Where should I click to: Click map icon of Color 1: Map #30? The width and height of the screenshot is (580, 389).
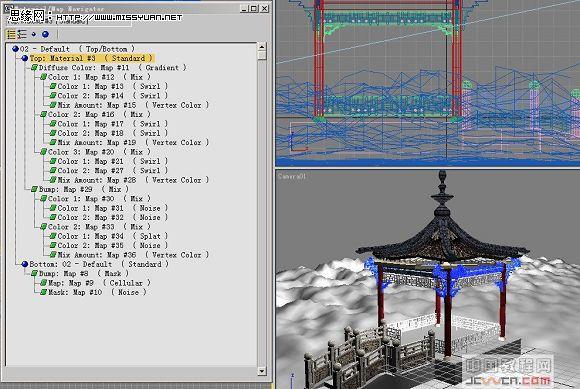click(44, 199)
